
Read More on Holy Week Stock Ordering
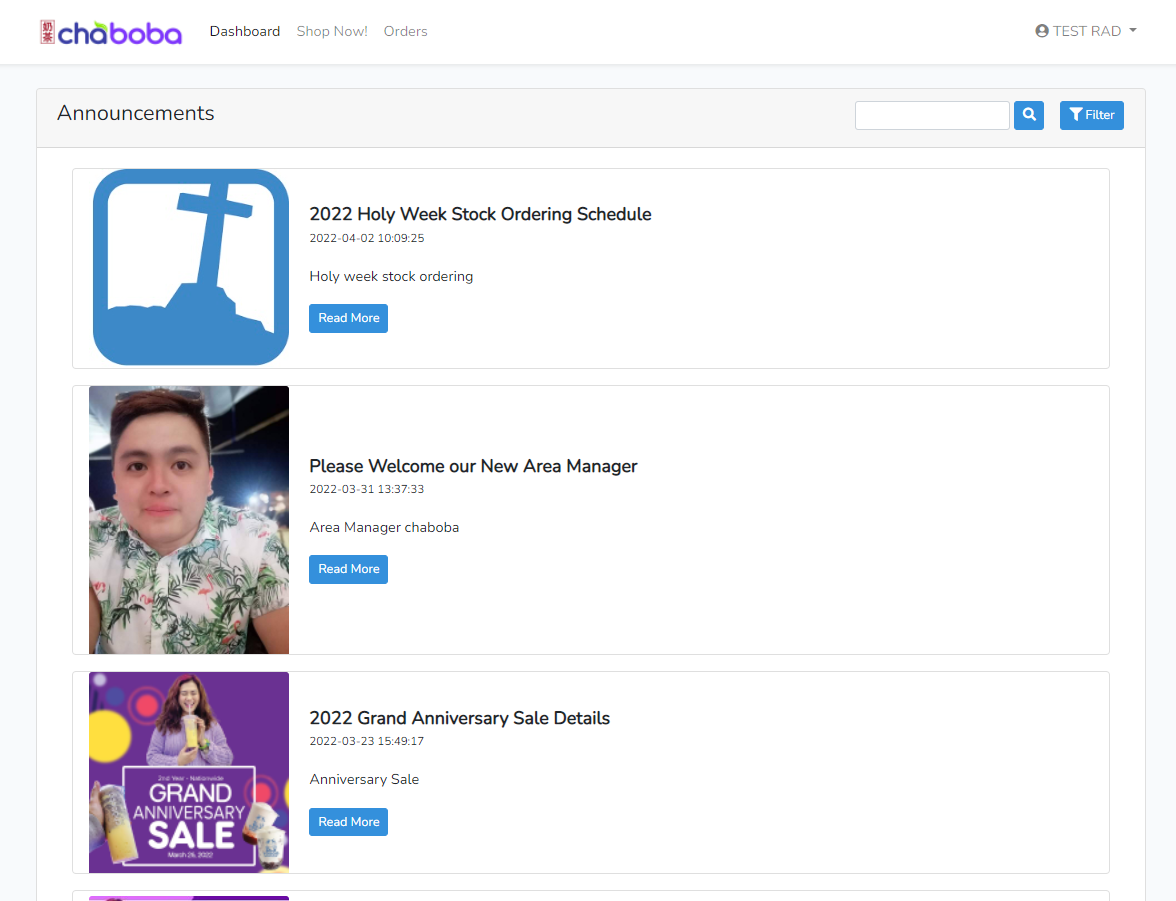click(x=348, y=318)
